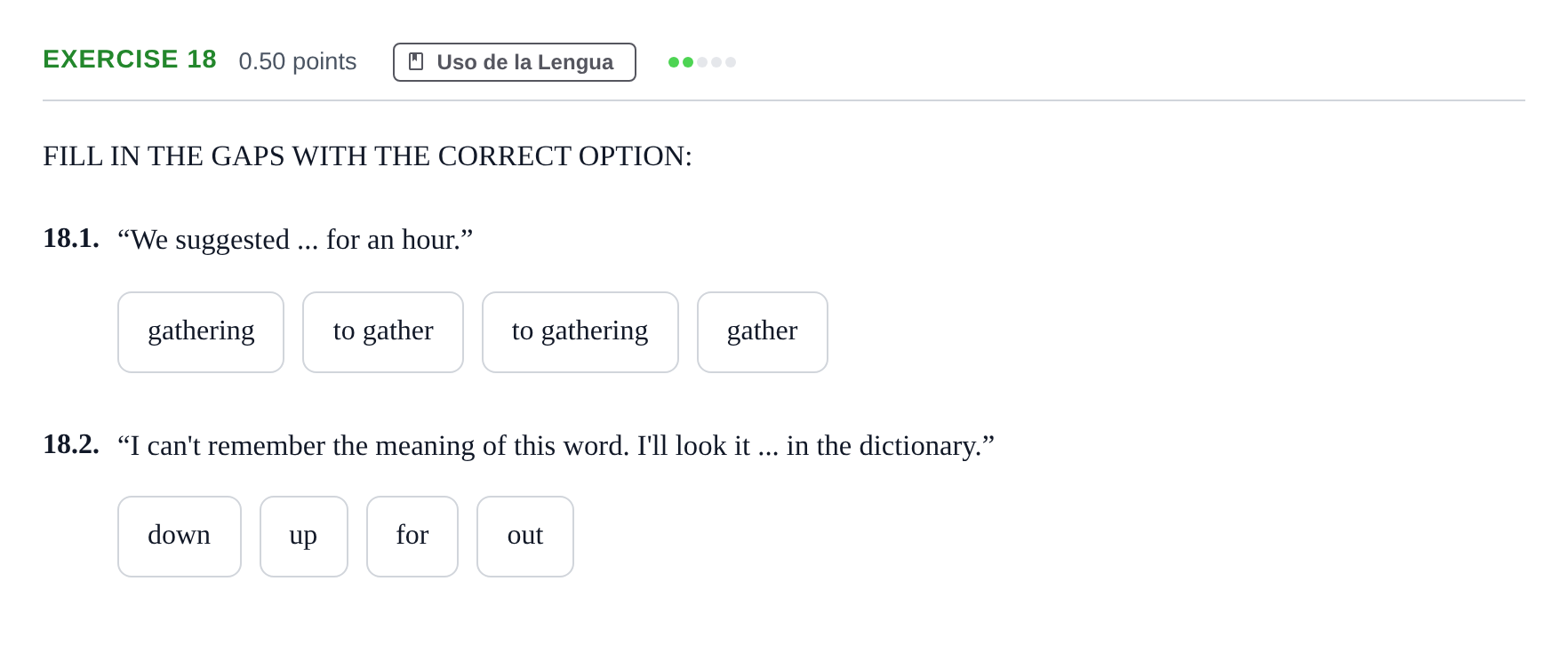Click the 'EXERCISE 18' heading

point(130,60)
